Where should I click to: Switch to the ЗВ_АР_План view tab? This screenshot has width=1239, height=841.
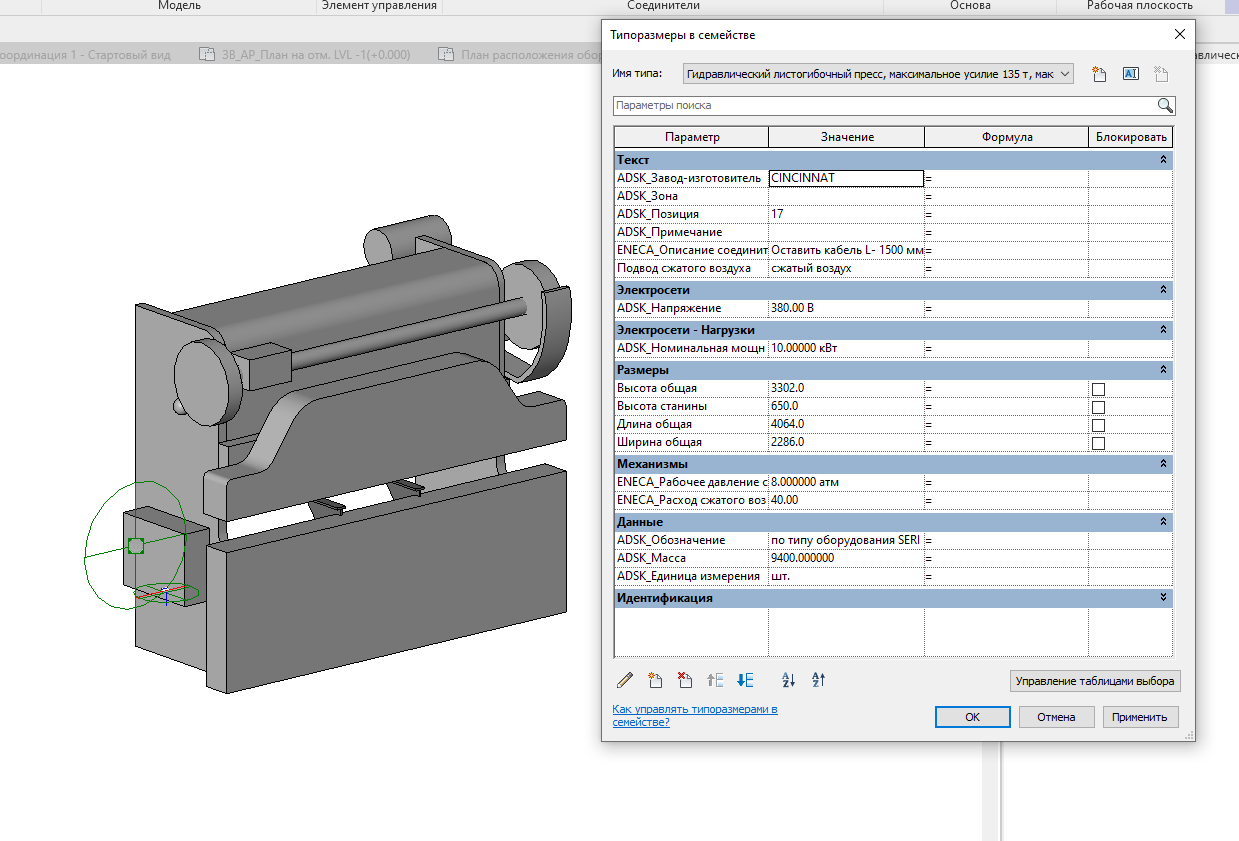(x=305, y=55)
